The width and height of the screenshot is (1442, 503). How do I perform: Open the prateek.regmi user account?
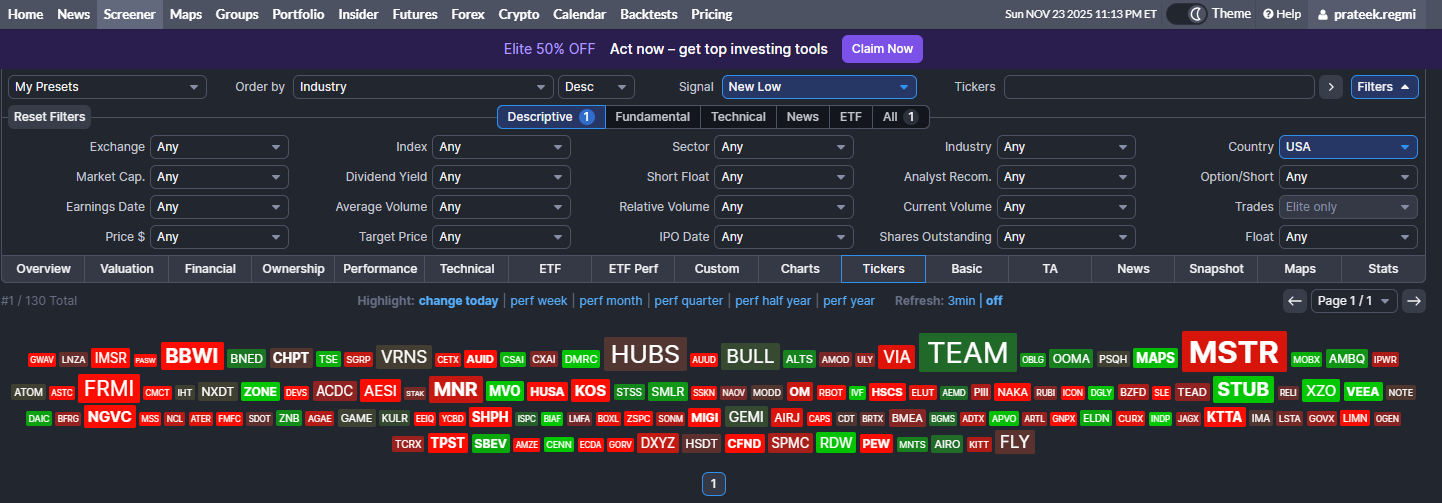pyautogui.click(x=1367, y=14)
